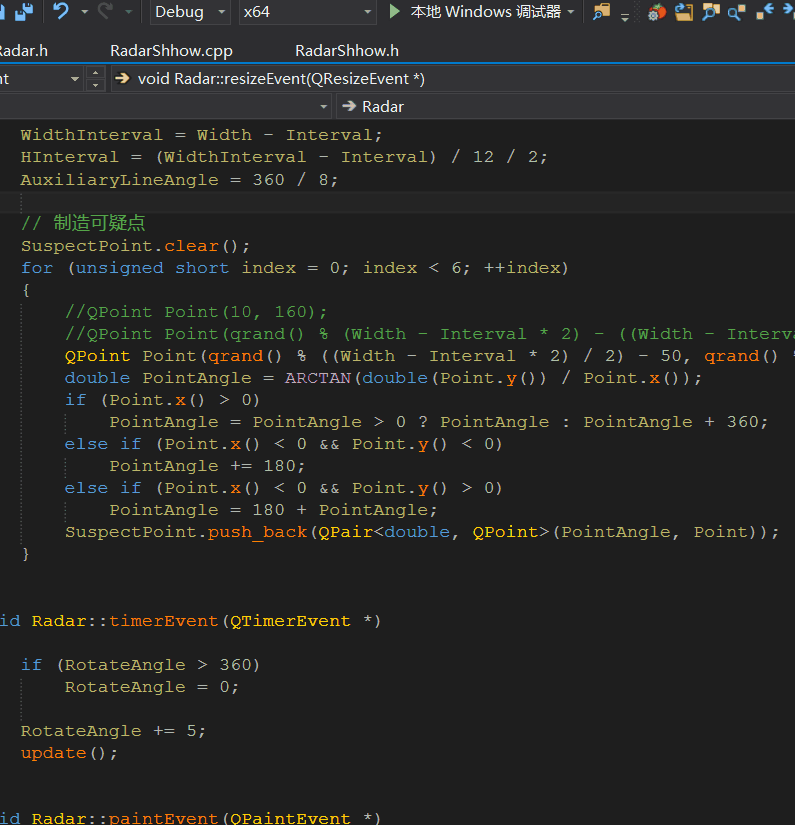Click the greyed Redo icon
The height and width of the screenshot is (825, 795).
click(105, 11)
